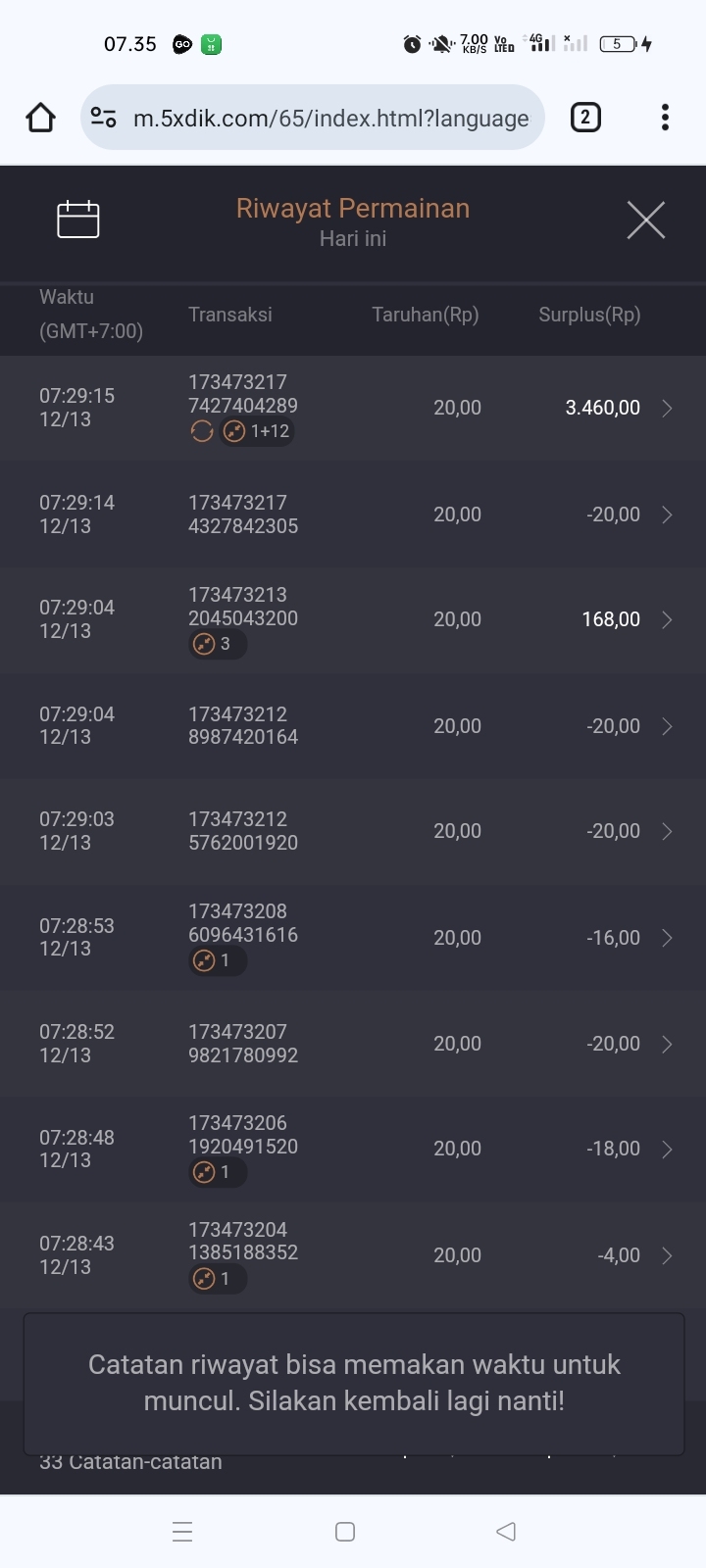The width and height of the screenshot is (706, 1568).
Task: Expand details for the 168,00 surplus row
Action: click(x=667, y=620)
